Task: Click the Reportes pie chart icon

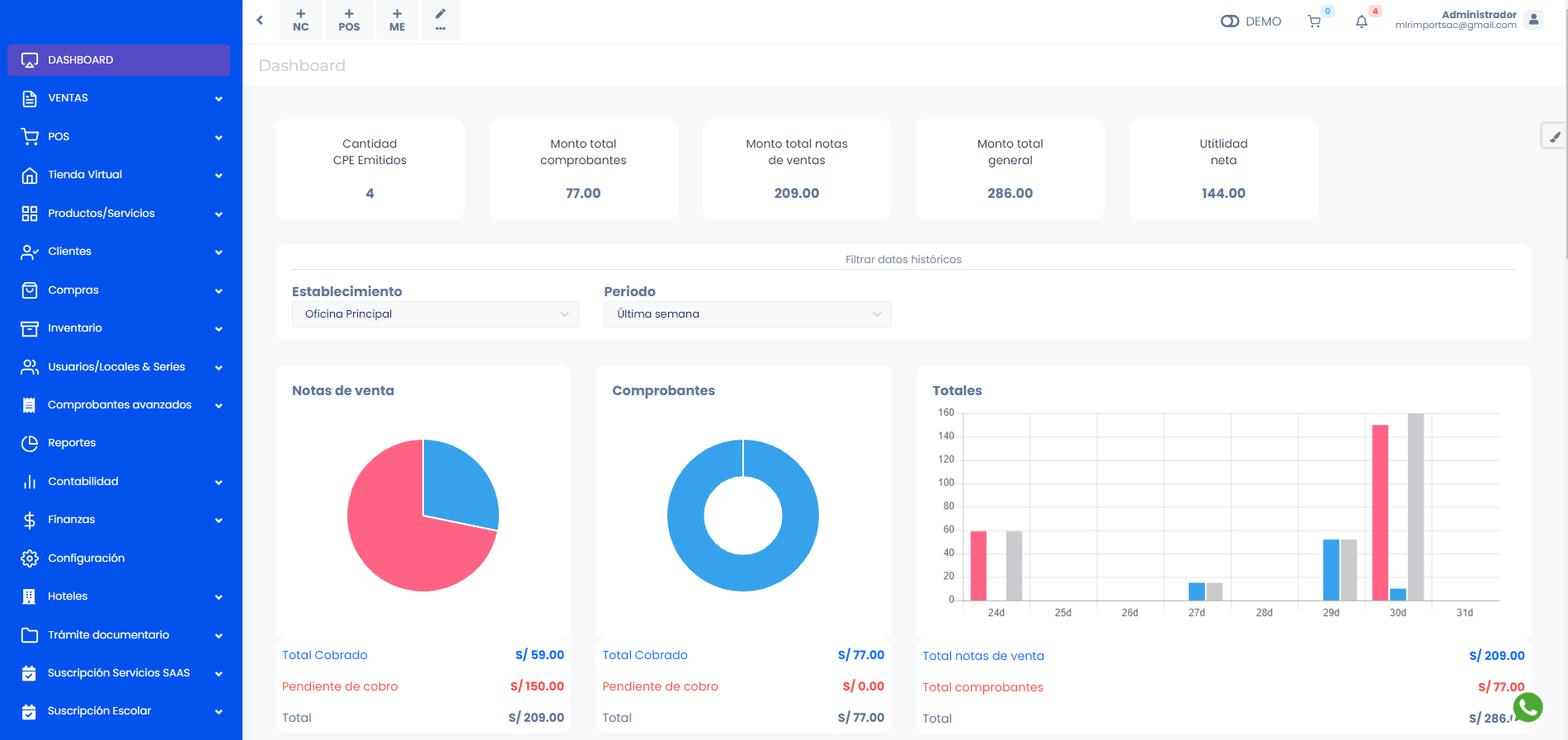Action: 30,443
